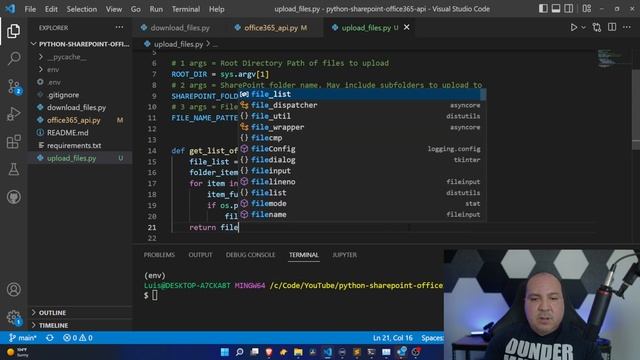Open dropdown next to Run button
640x360 pixels.
click(583, 27)
